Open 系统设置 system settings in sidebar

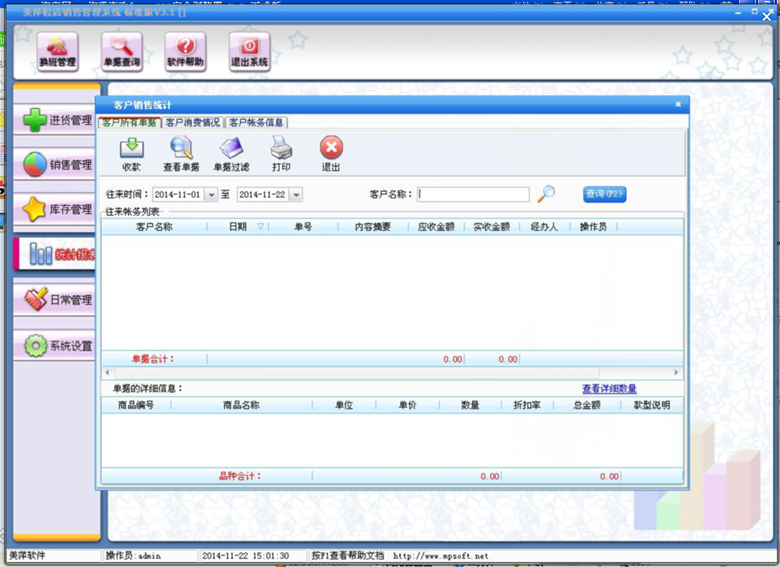coord(56,345)
